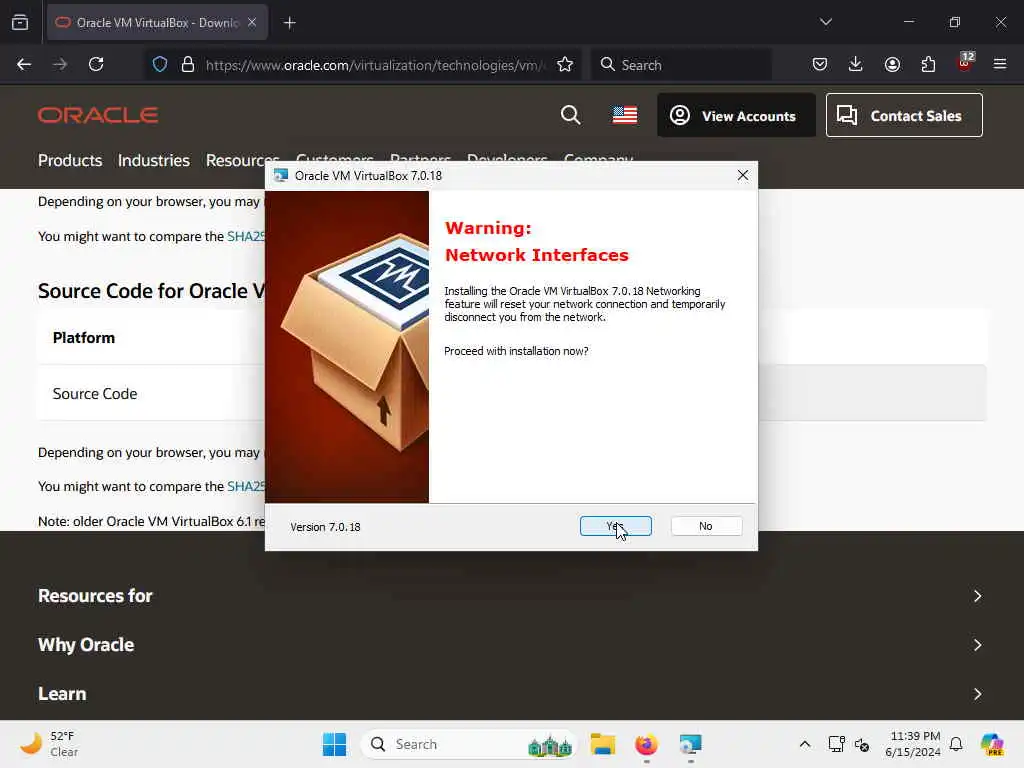Viewport: 1024px width, 768px height.
Task: Bookmark this page with the star icon
Action: click(x=565, y=64)
